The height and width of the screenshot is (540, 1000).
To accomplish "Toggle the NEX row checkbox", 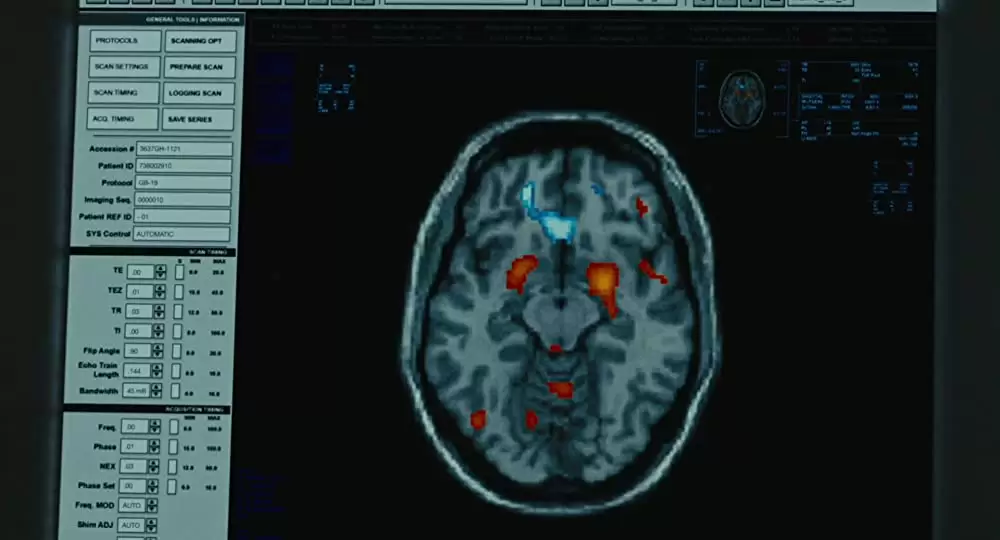I will click(174, 466).
